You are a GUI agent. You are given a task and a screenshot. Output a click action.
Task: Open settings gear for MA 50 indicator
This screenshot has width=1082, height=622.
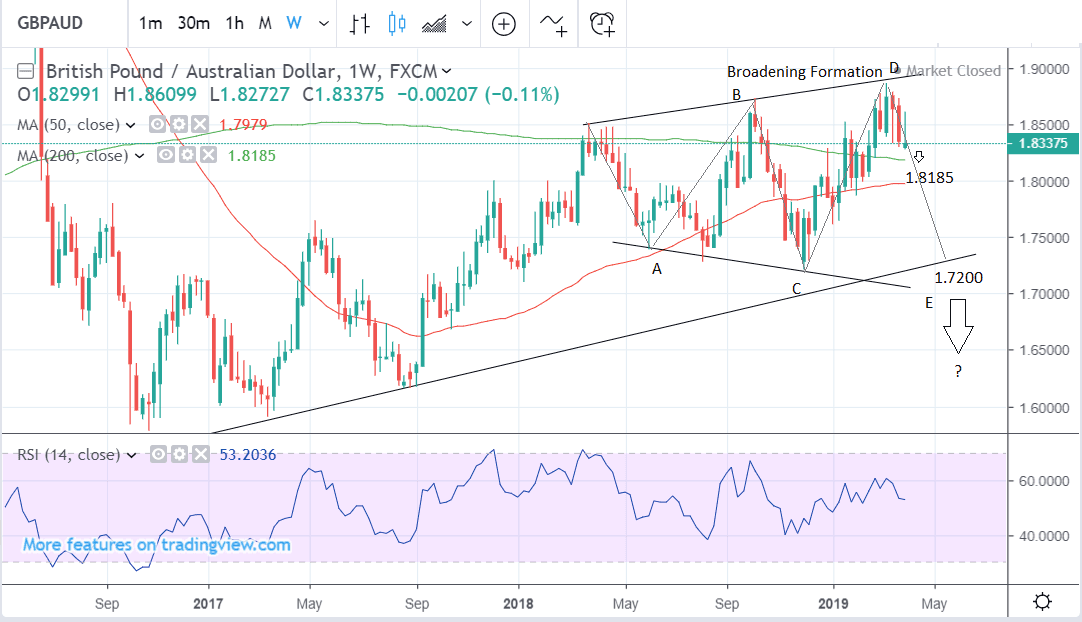pyautogui.click(x=177, y=125)
